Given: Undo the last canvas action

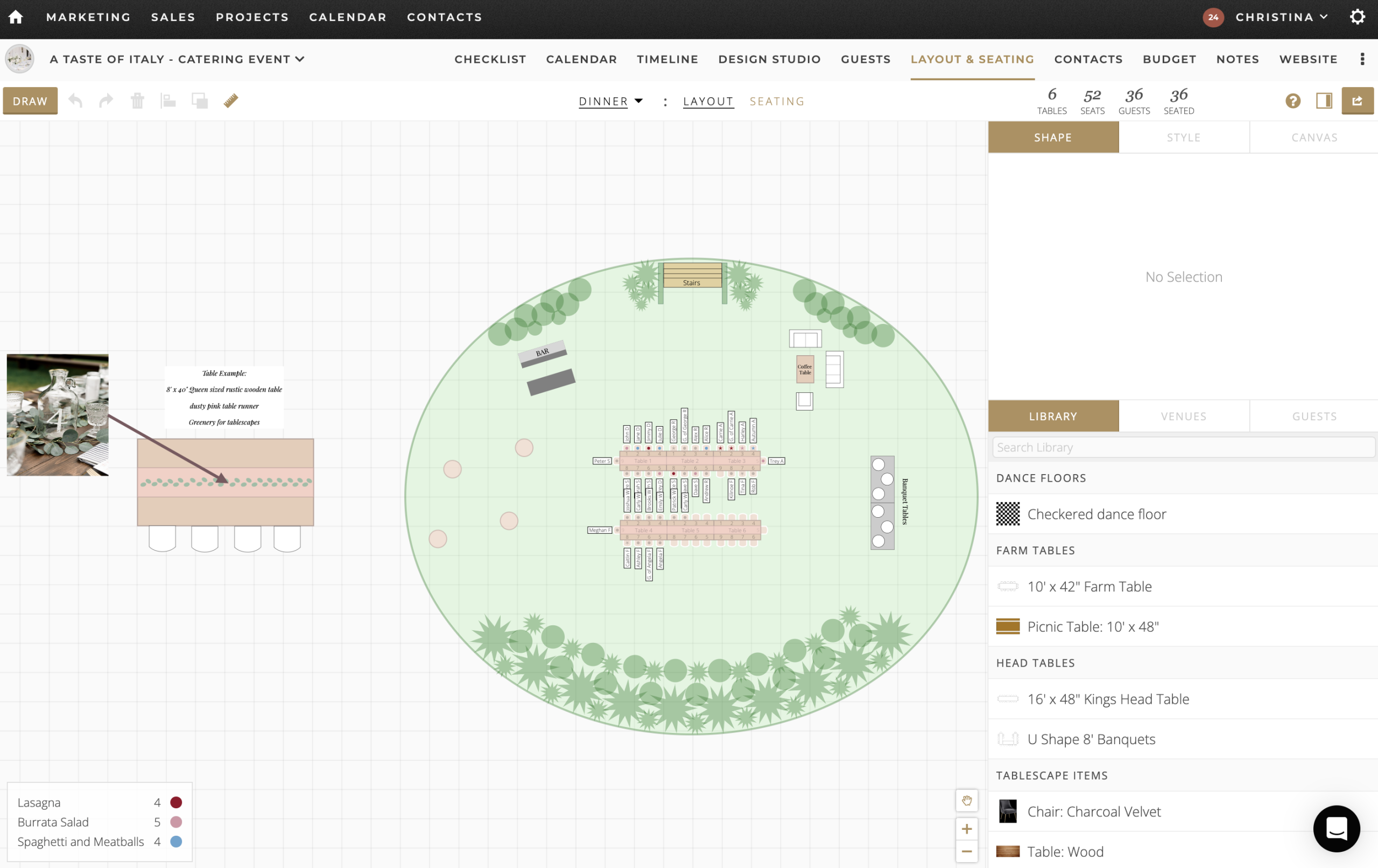Looking at the screenshot, I should coord(75,100).
